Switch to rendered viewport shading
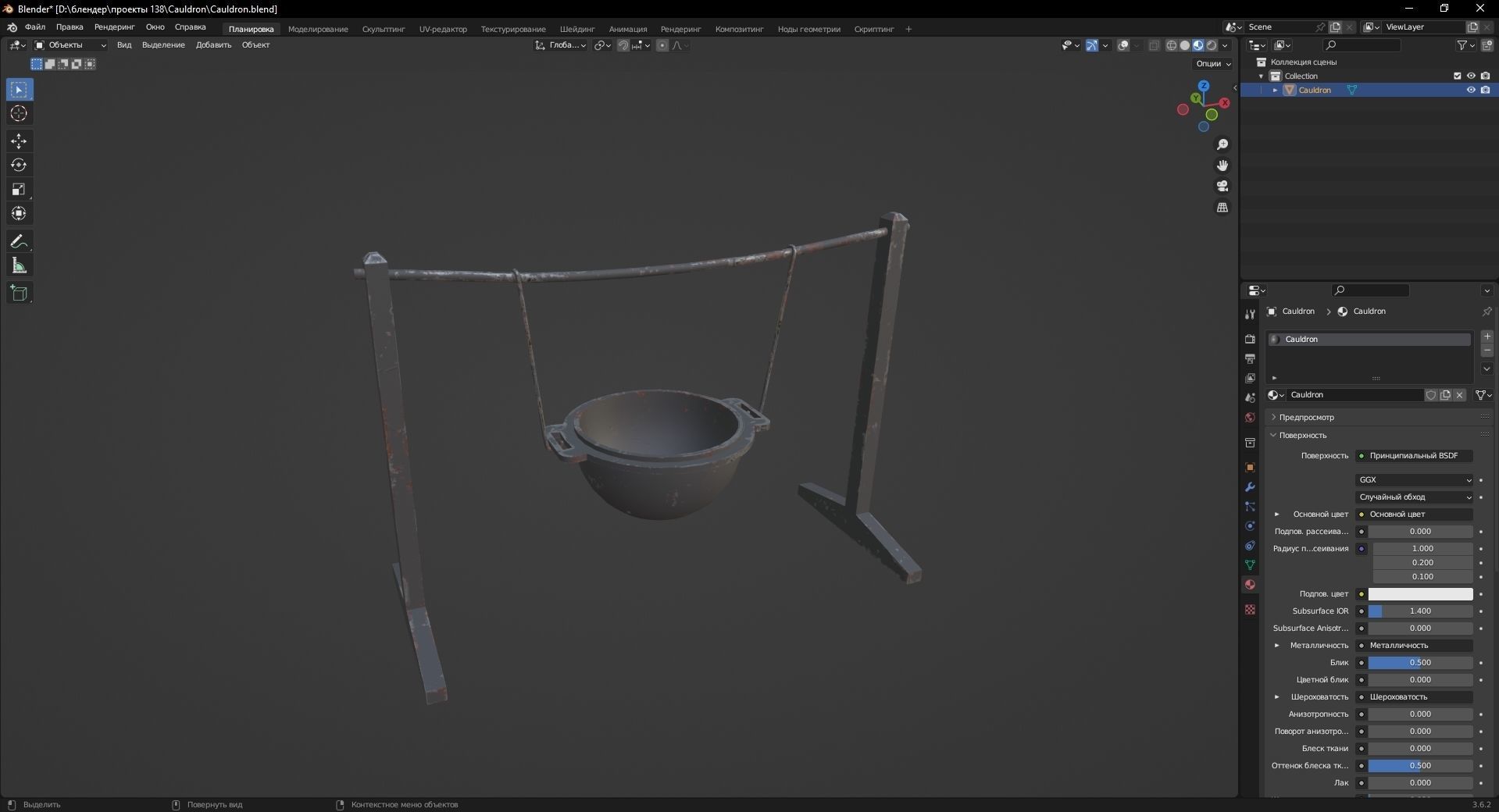The height and width of the screenshot is (812, 1499). (1212, 45)
